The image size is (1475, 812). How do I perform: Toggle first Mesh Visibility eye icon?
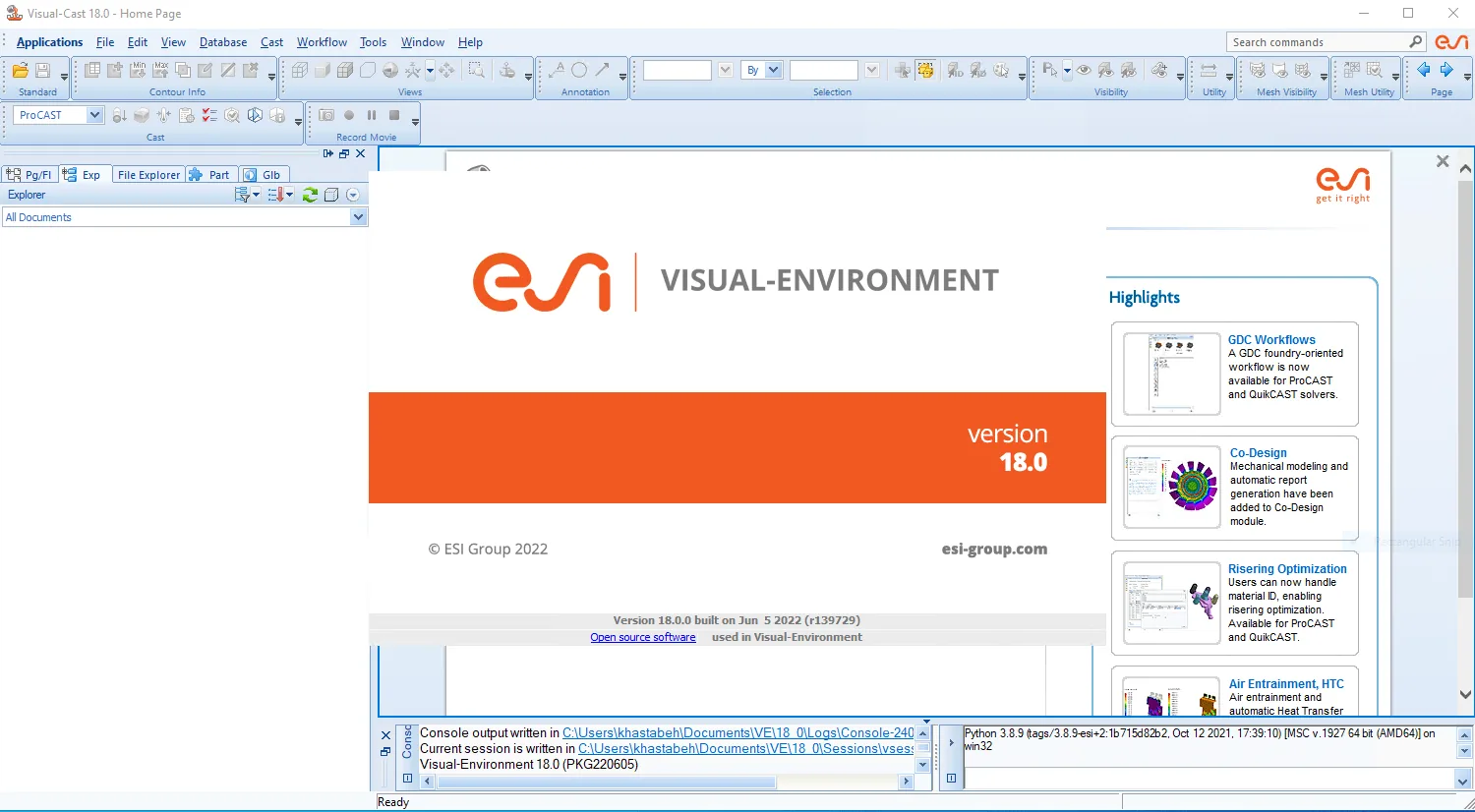pos(1258,71)
